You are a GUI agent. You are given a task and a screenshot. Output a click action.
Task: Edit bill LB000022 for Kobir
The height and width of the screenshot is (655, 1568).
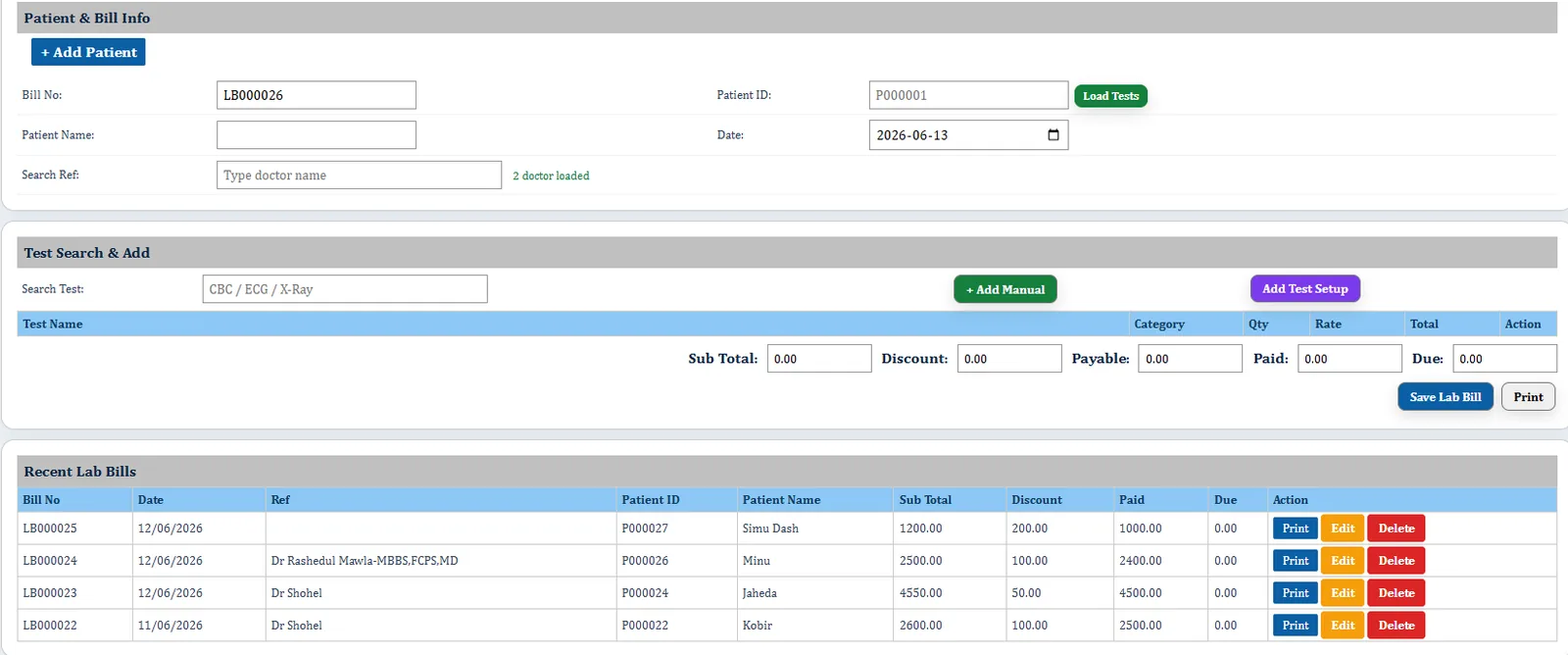[x=1343, y=626]
